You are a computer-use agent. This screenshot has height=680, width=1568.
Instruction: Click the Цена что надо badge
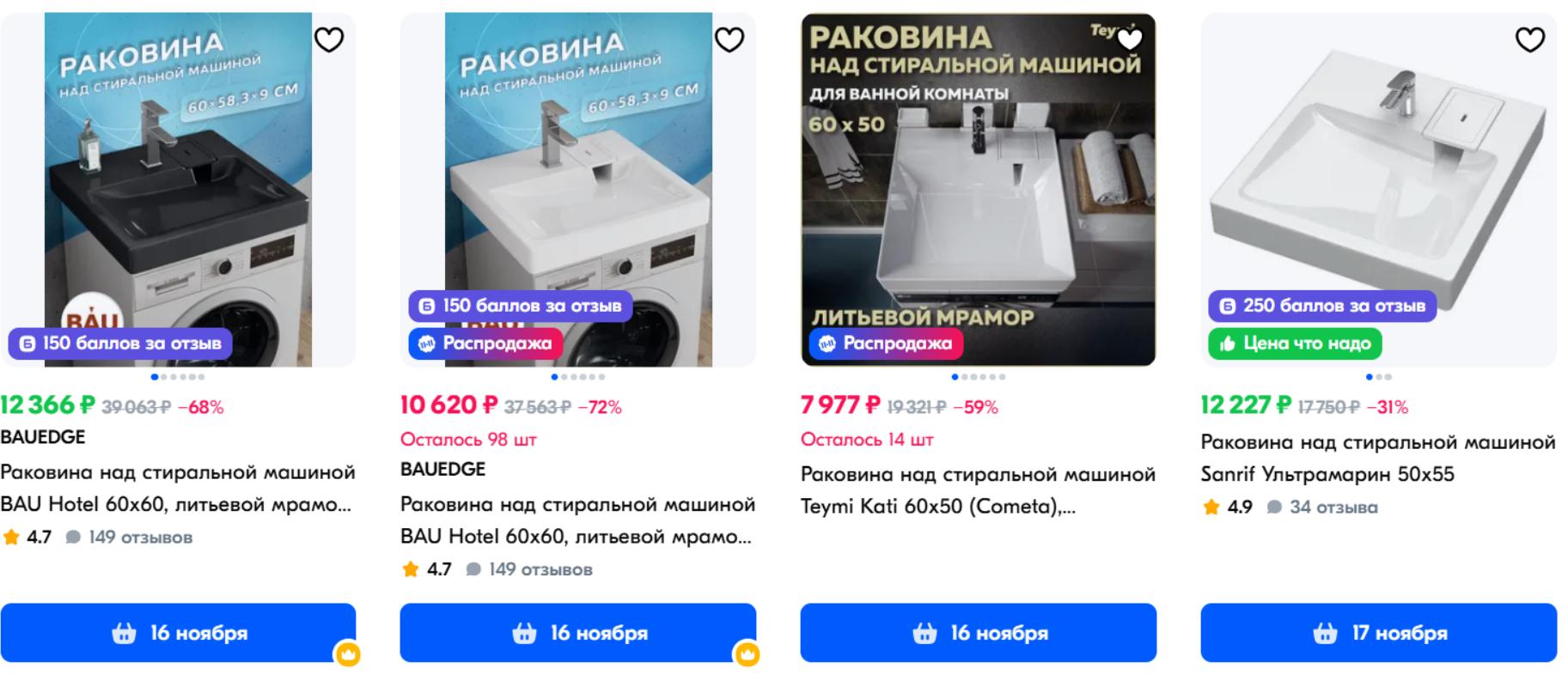[1296, 343]
